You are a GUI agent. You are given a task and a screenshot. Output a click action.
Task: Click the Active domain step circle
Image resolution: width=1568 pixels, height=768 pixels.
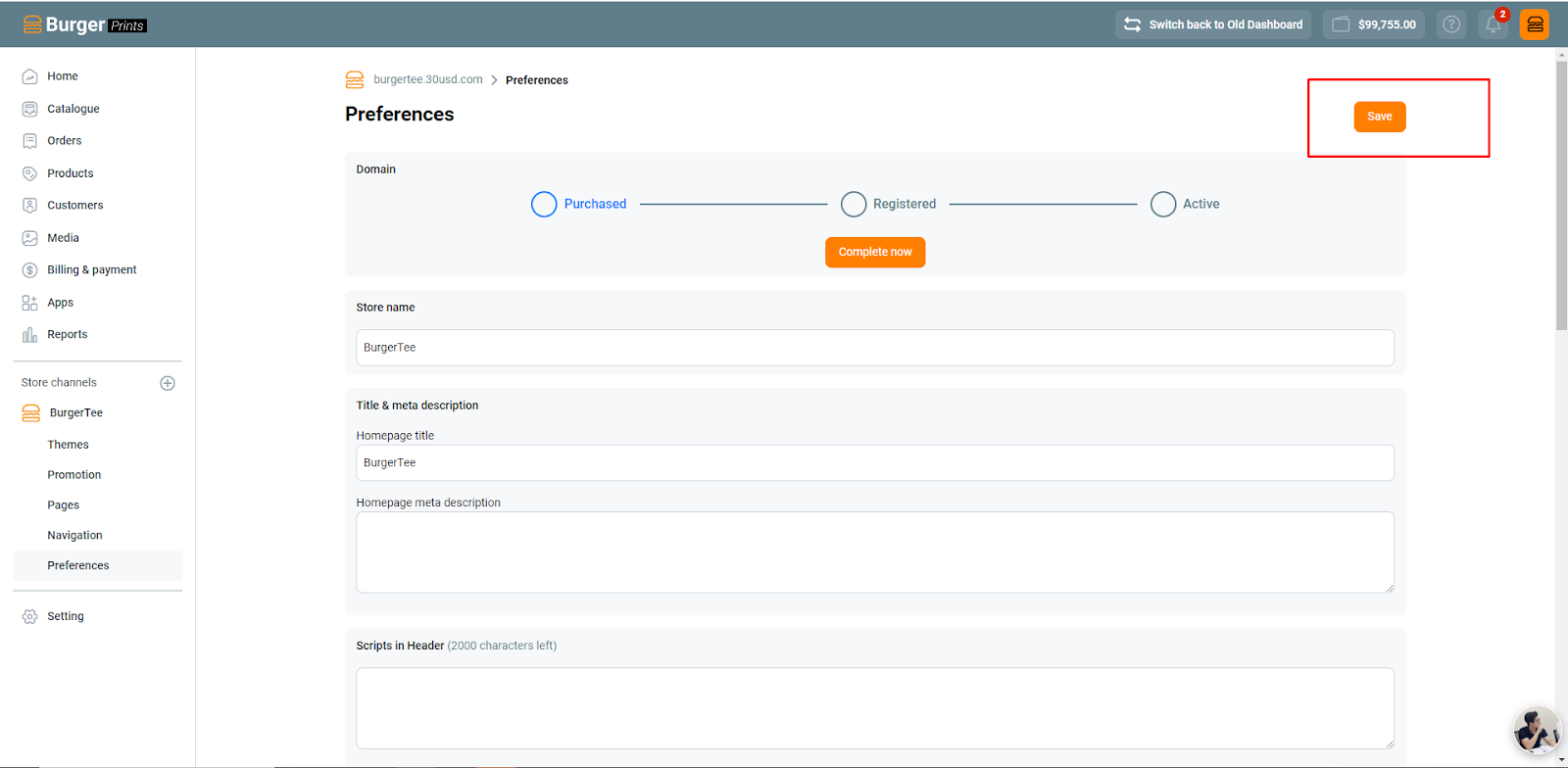tap(1163, 204)
